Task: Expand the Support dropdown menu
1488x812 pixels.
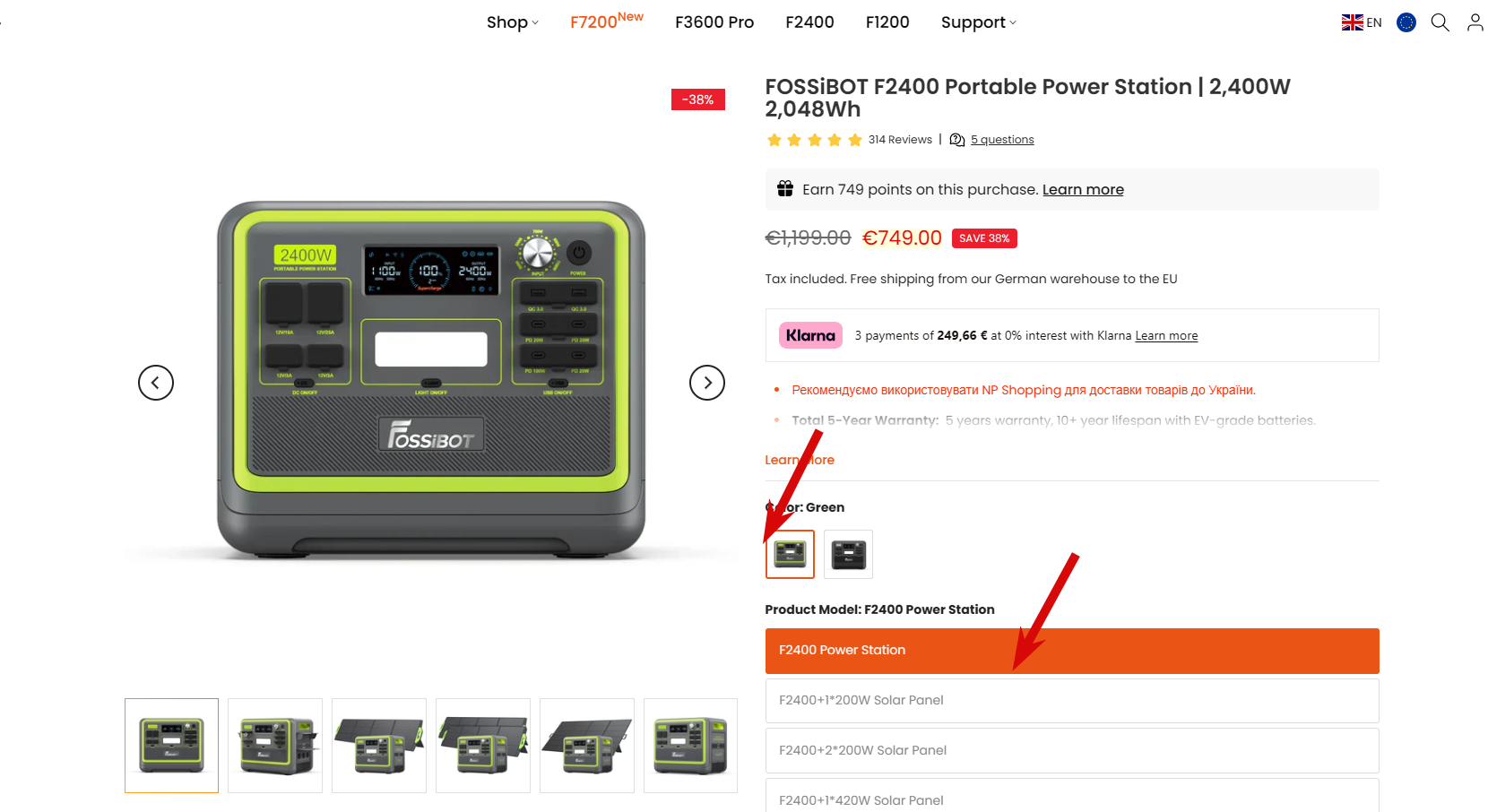Action: (979, 22)
